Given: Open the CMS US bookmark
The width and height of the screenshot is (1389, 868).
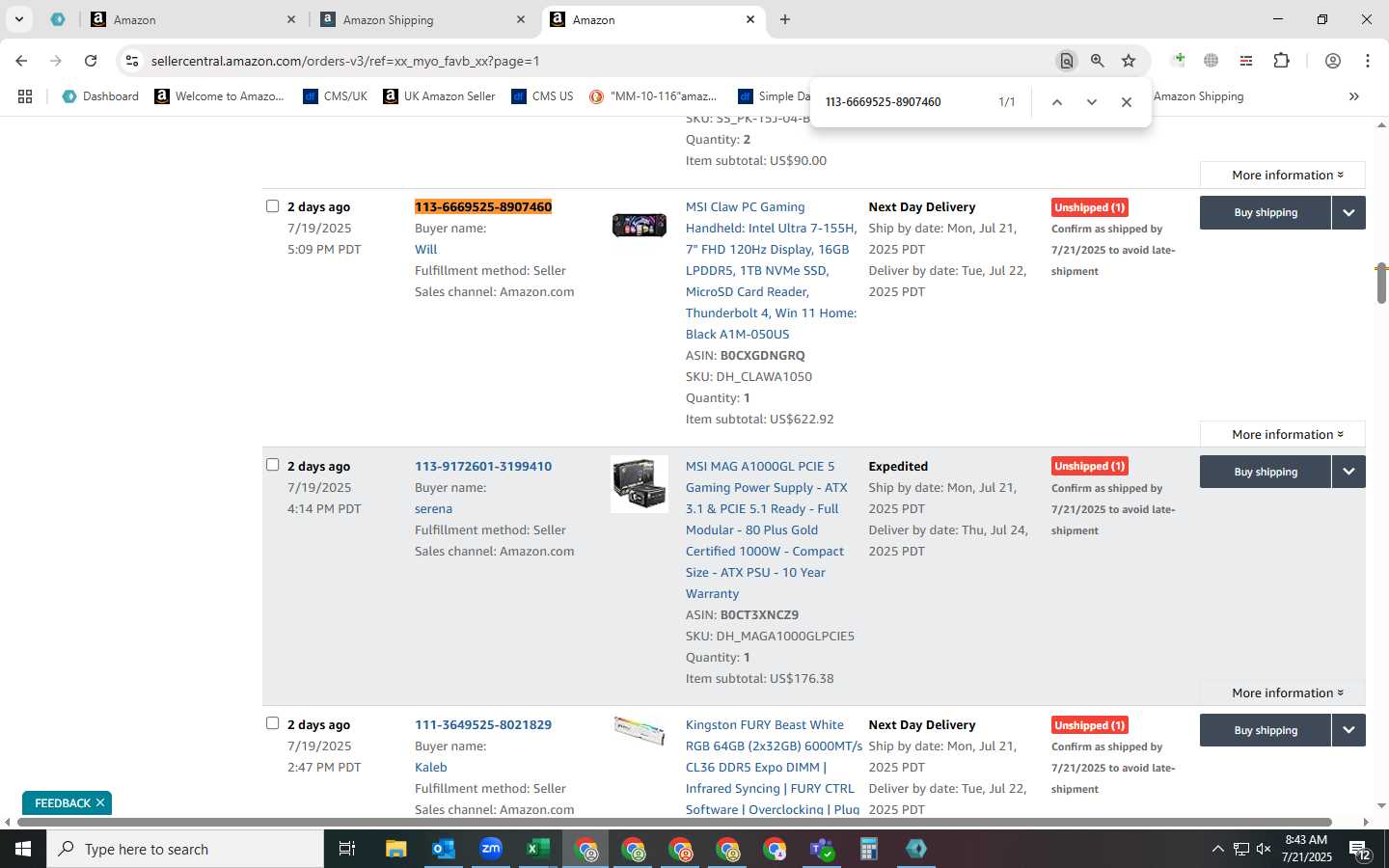Looking at the screenshot, I should coord(542,96).
